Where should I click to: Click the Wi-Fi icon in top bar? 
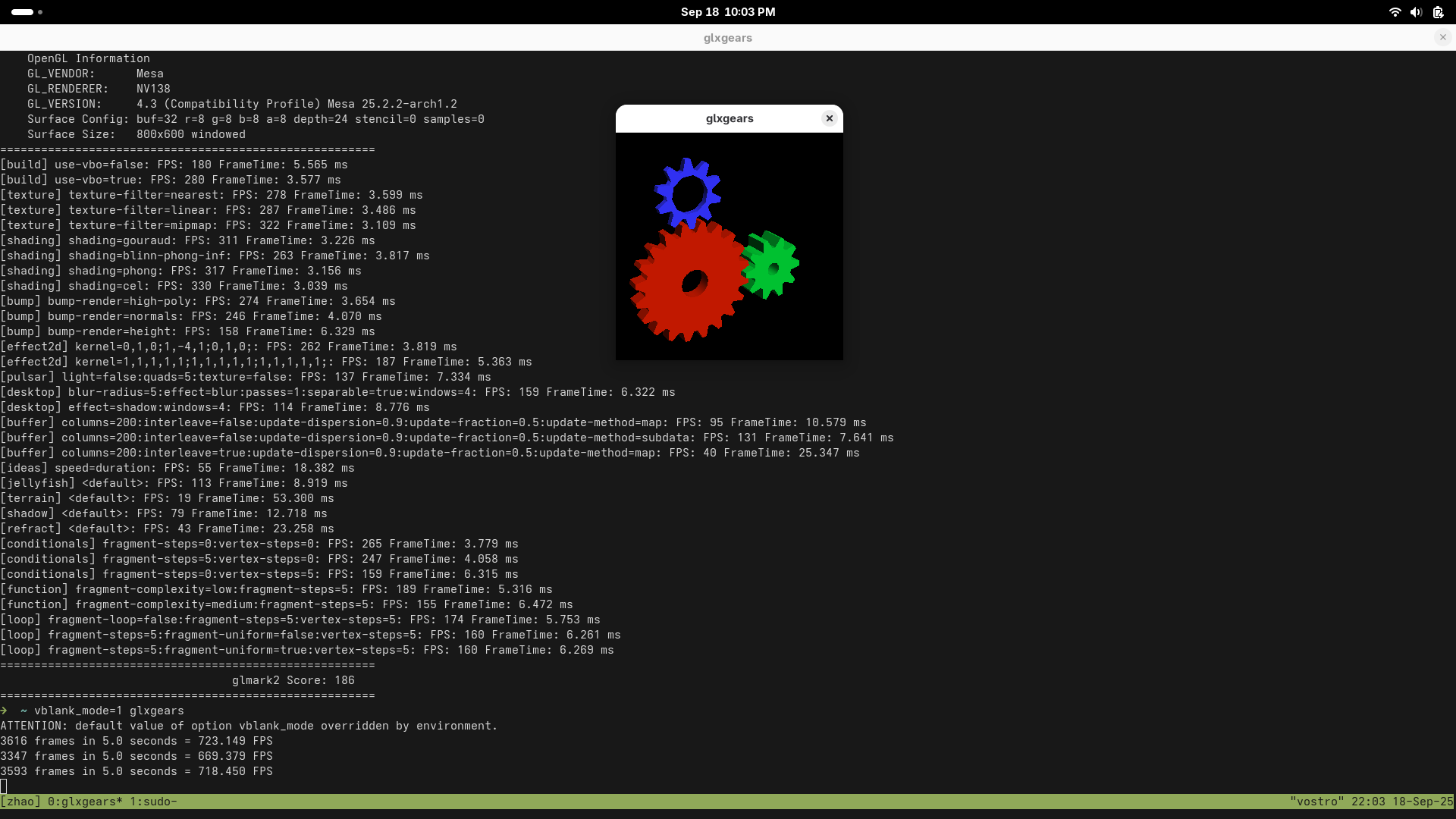(1395, 12)
